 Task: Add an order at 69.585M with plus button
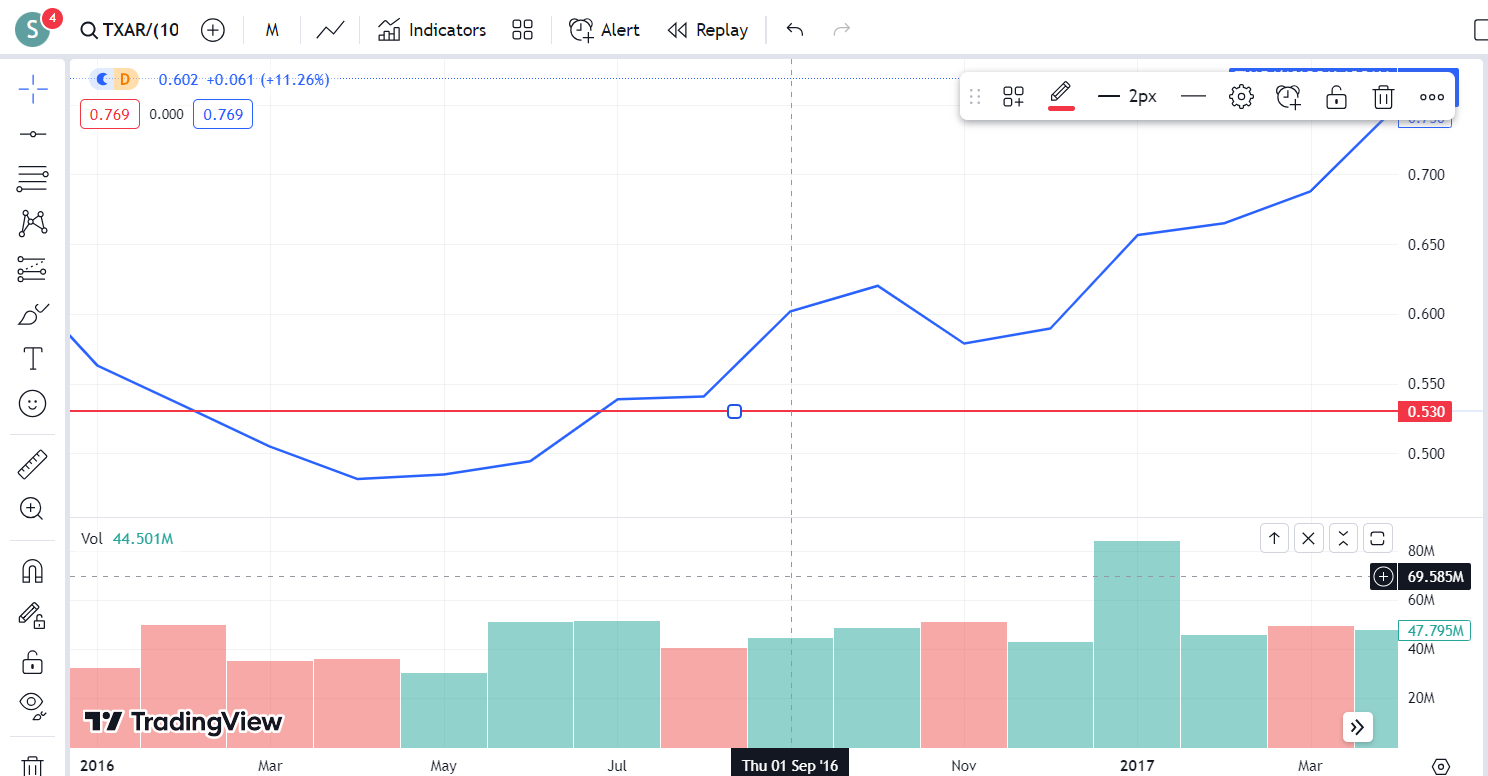point(1384,576)
